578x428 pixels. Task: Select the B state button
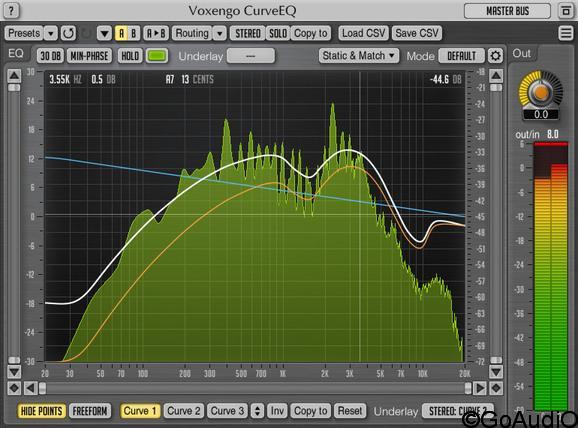133,34
